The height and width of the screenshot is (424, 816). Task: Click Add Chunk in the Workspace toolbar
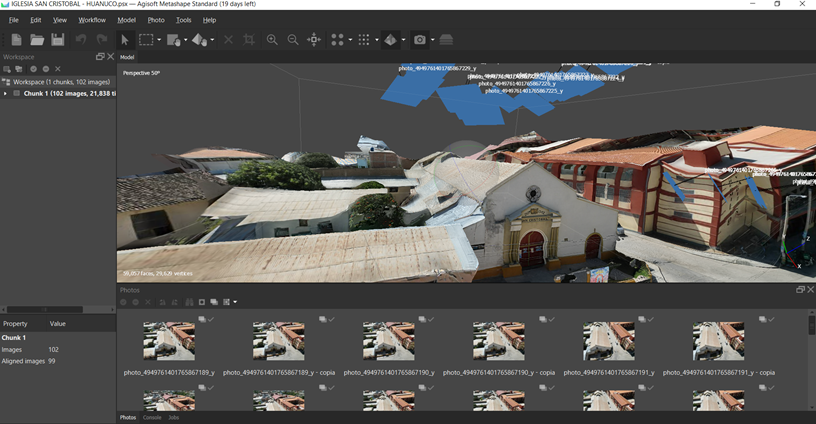(x=7, y=69)
